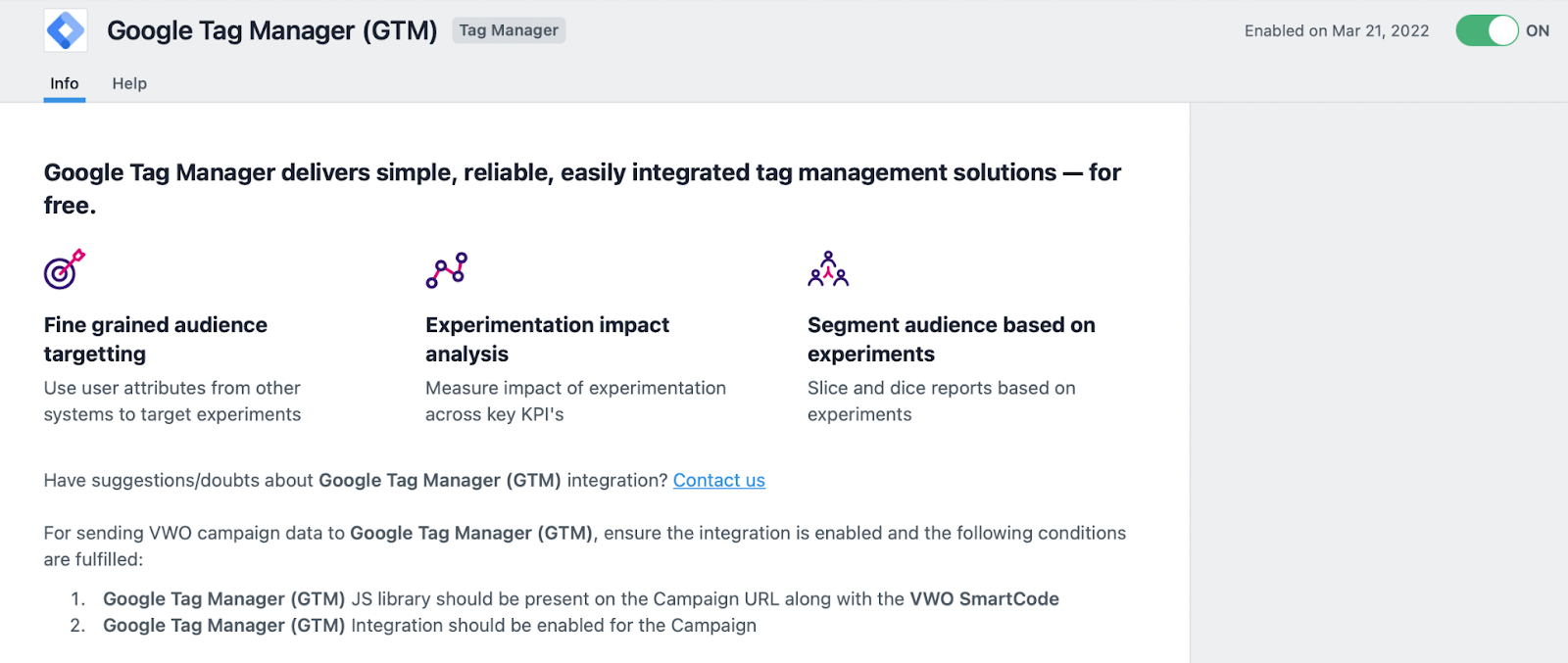Click 'Slice and dice reports' description
1568x663 pixels.
pos(942,402)
